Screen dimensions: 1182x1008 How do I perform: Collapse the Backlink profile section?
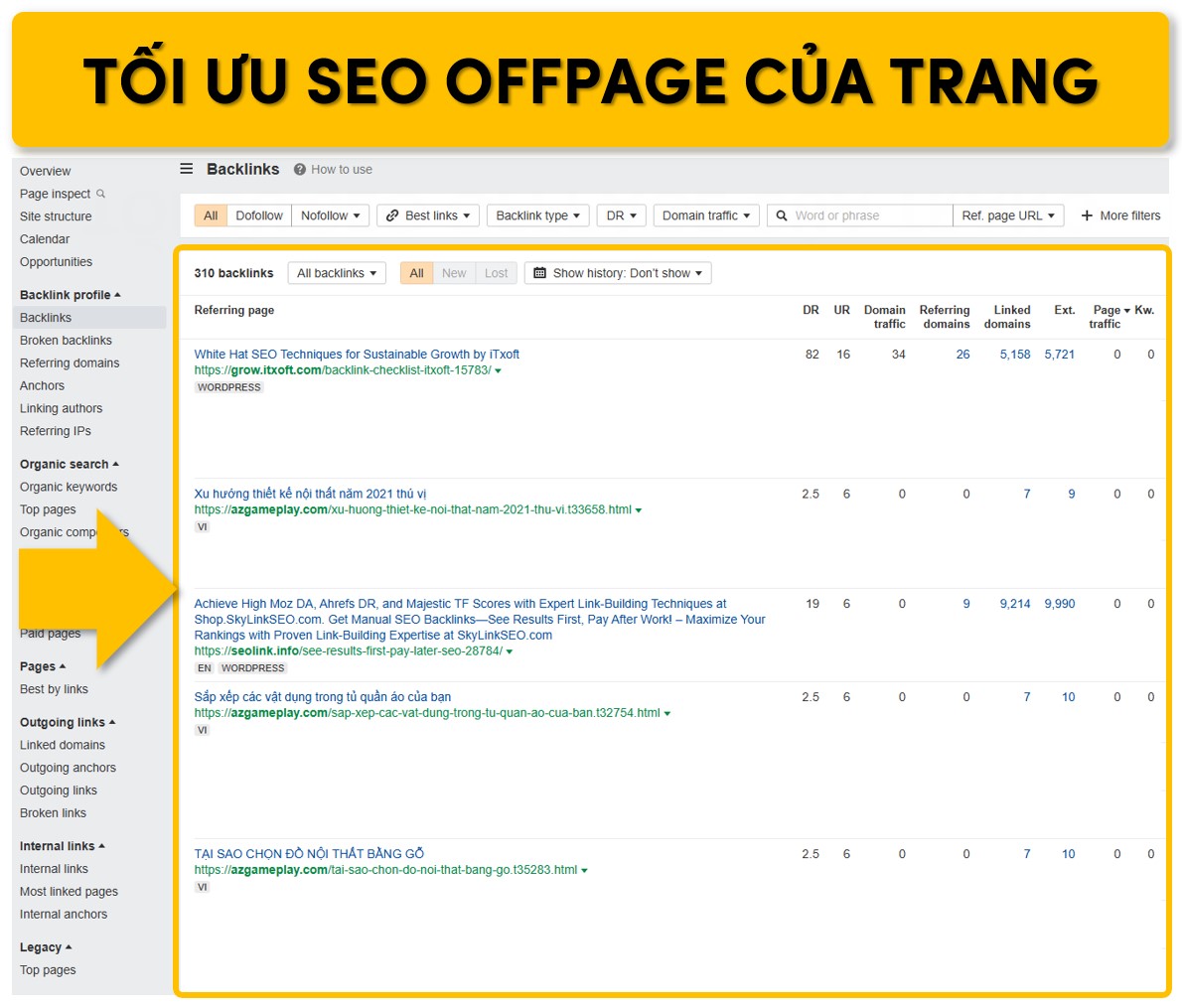point(71,295)
